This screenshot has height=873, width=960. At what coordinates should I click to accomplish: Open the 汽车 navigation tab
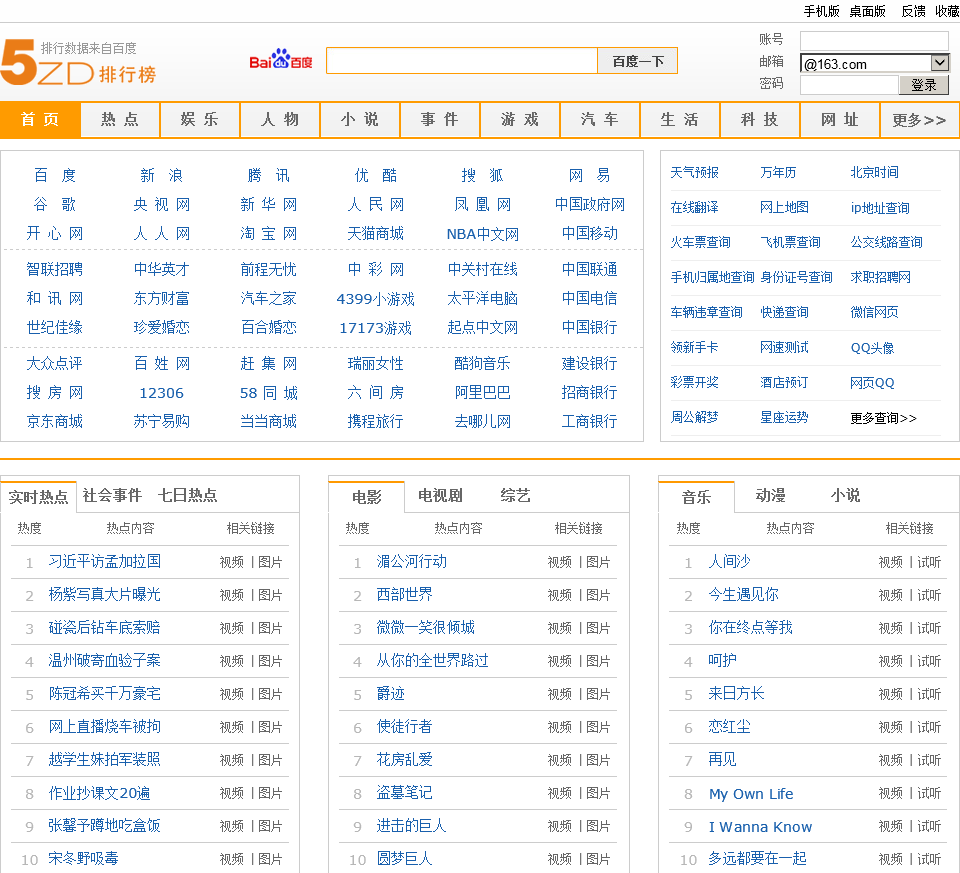pos(600,120)
